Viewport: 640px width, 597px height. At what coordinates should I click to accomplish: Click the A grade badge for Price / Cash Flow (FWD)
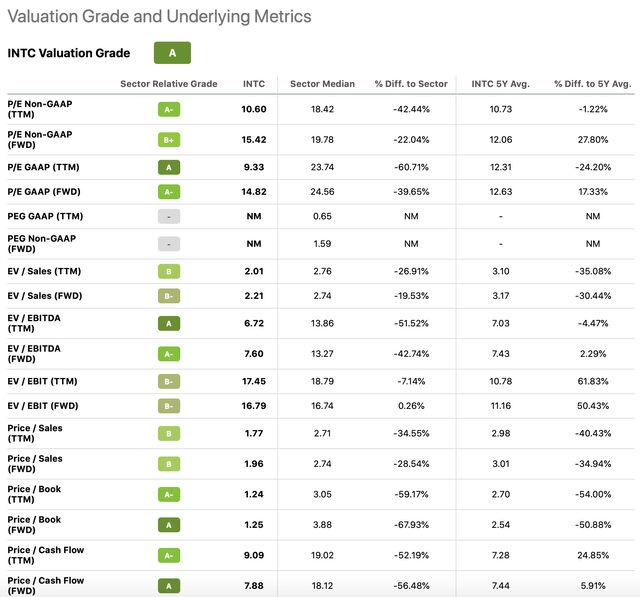click(x=169, y=586)
